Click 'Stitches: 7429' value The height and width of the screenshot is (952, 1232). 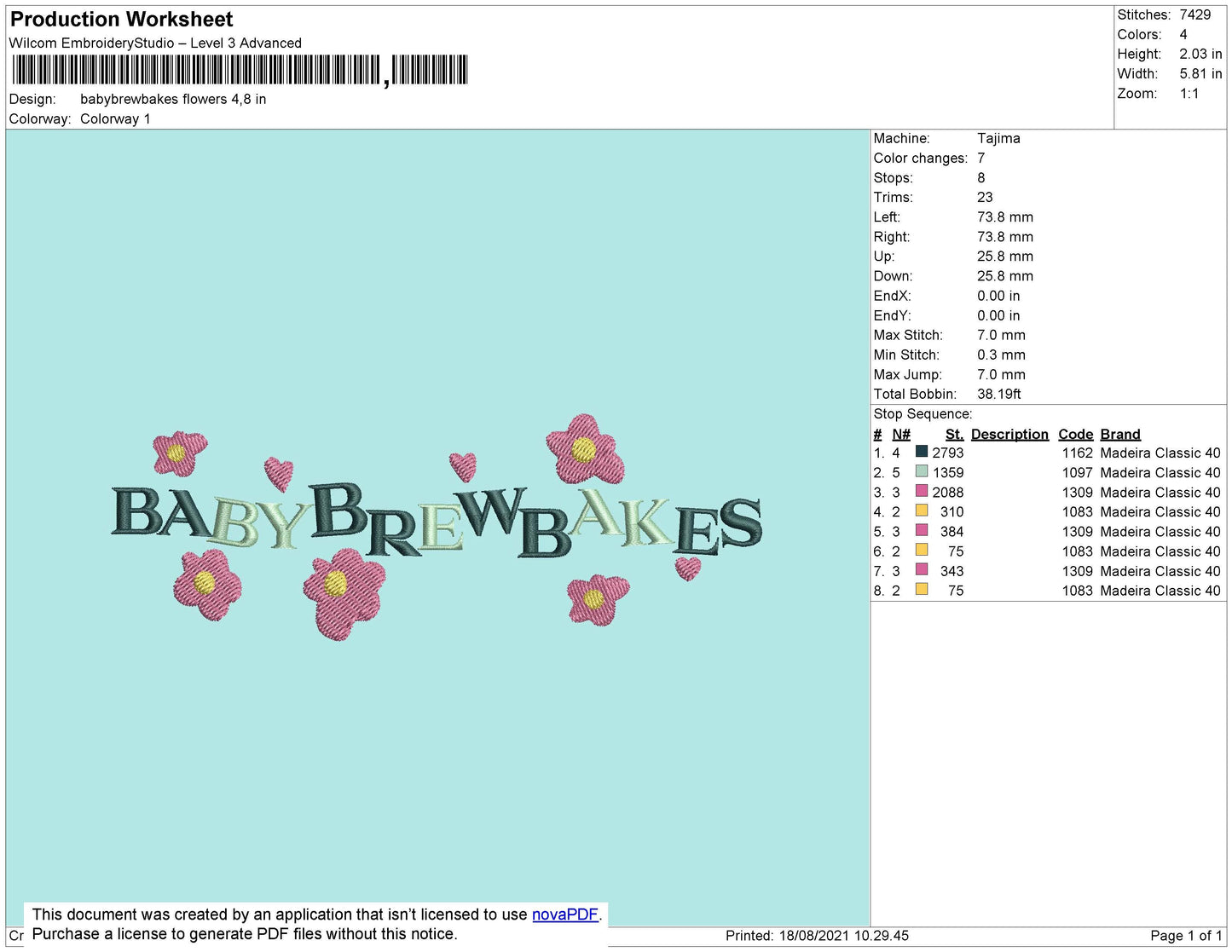point(1194,14)
